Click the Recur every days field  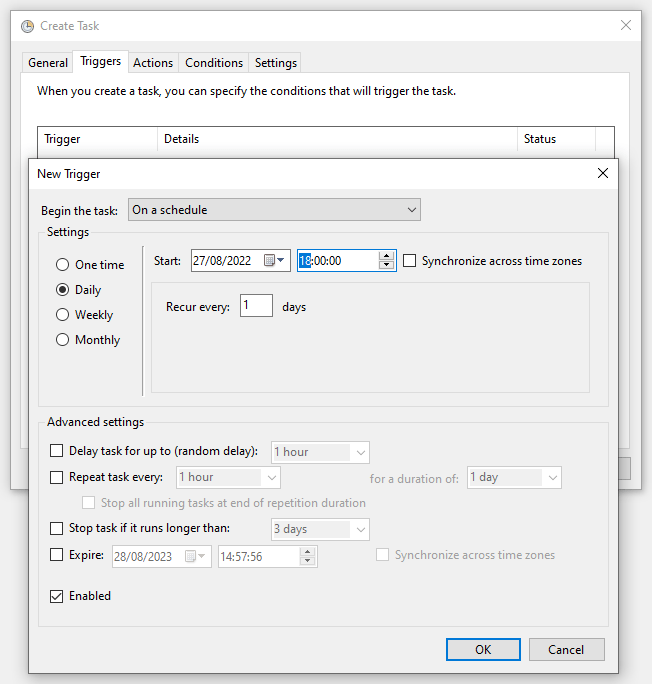click(256, 305)
